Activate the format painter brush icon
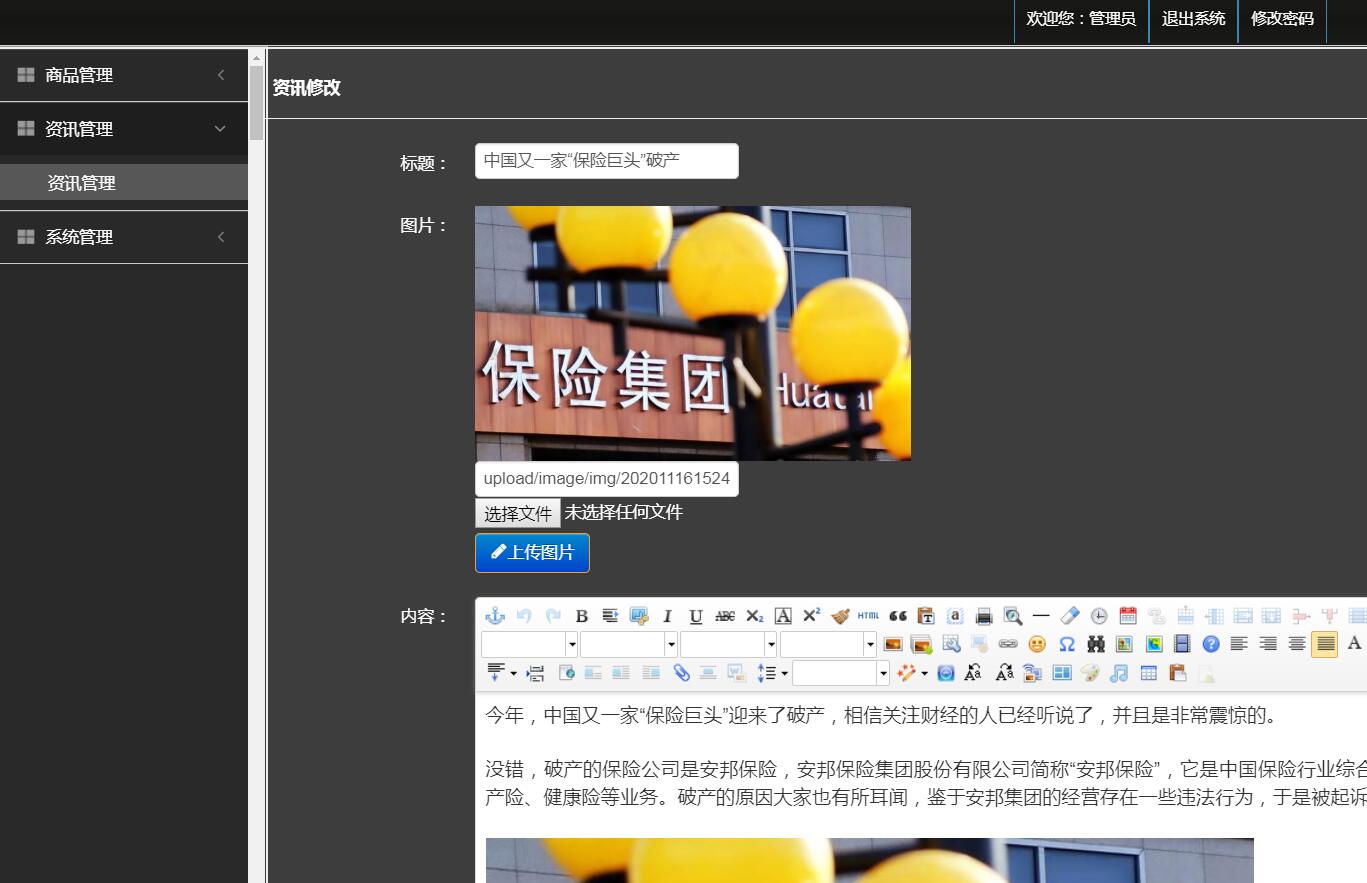 click(840, 616)
